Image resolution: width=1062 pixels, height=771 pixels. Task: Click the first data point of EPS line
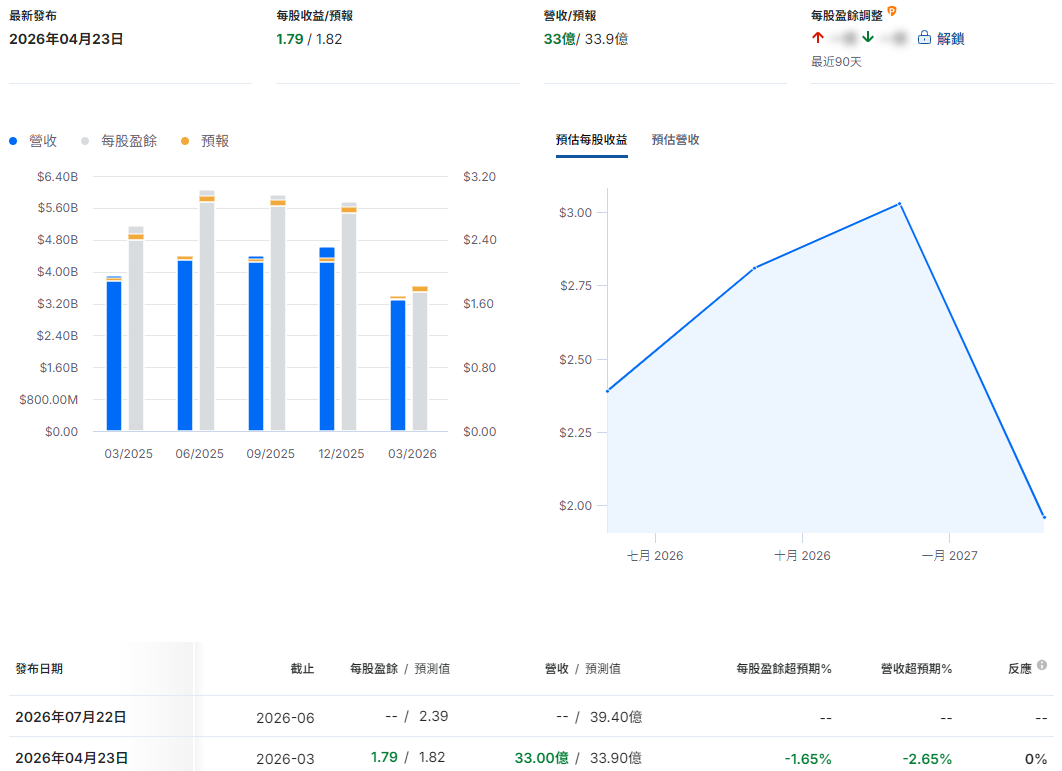coord(608,391)
